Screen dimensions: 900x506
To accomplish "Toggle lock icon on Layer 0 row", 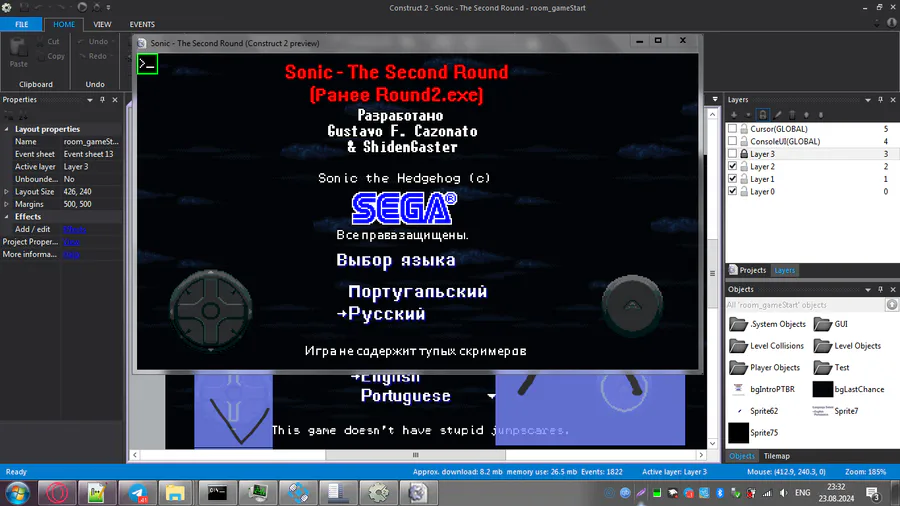I will point(744,192).
